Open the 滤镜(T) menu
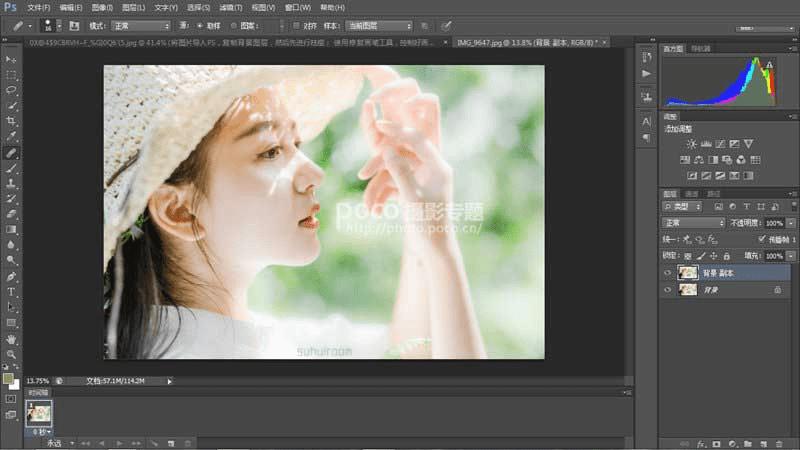 tap(230, 8)
